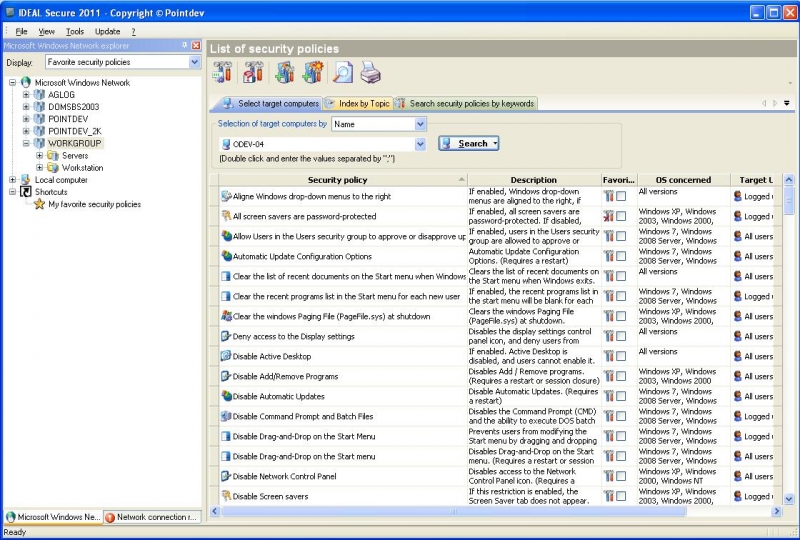Click the horizontal scrollbar thumb of policy list
The height and width of the screenshot is (540, 800).
coord(453,511)
